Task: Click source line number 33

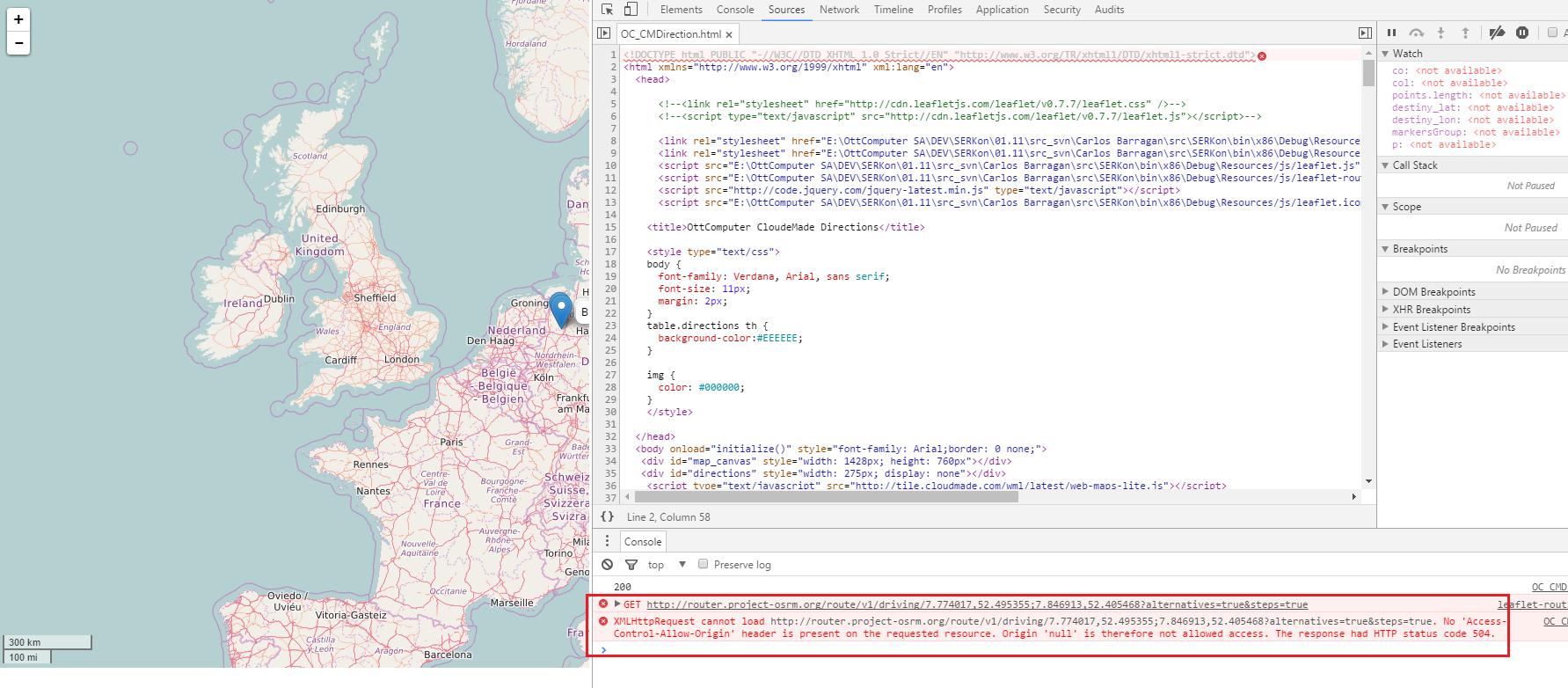Action: [x=610, y=449]
